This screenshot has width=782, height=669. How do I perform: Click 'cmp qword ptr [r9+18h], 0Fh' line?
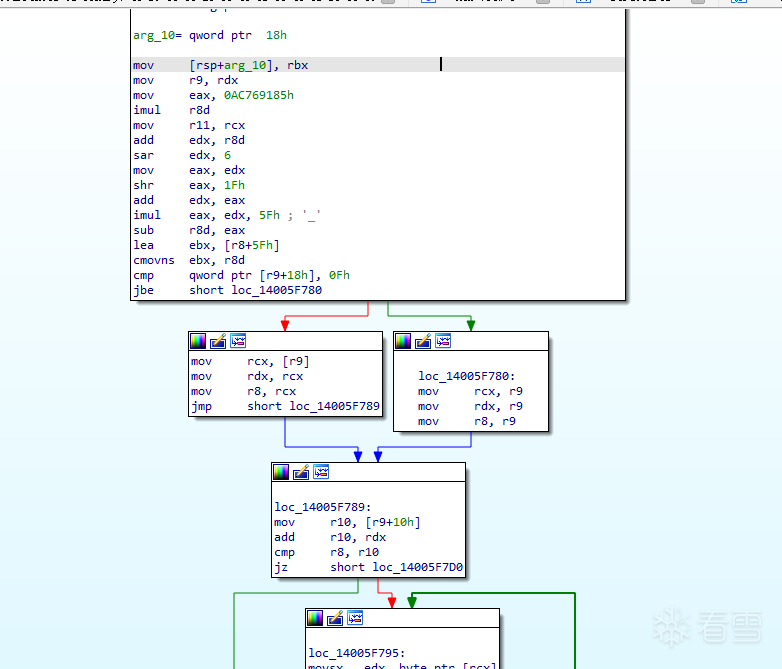[241, 275]
